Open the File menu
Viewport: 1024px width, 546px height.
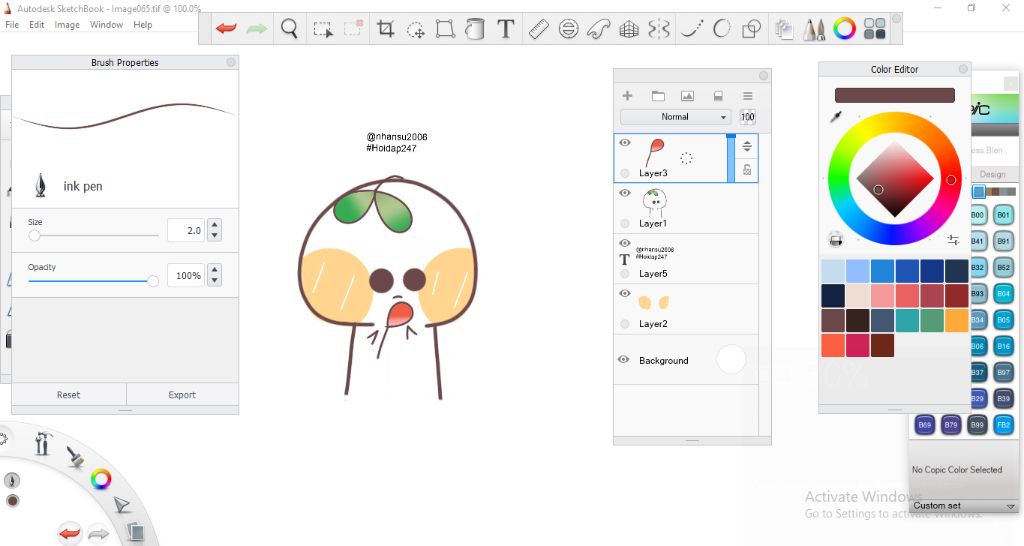click(12, 25)
